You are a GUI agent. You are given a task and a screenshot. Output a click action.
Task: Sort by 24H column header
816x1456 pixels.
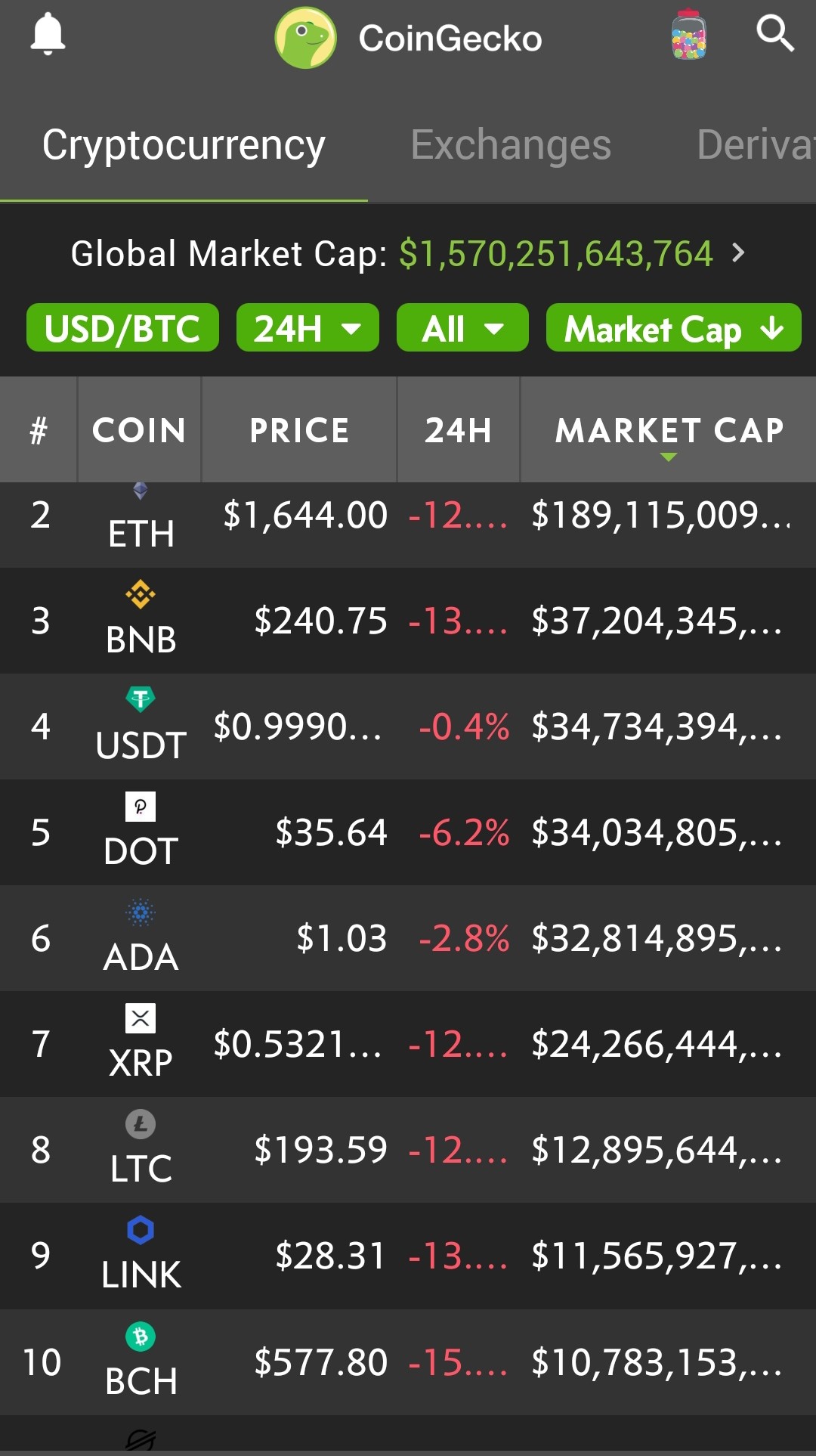(459, 430)
